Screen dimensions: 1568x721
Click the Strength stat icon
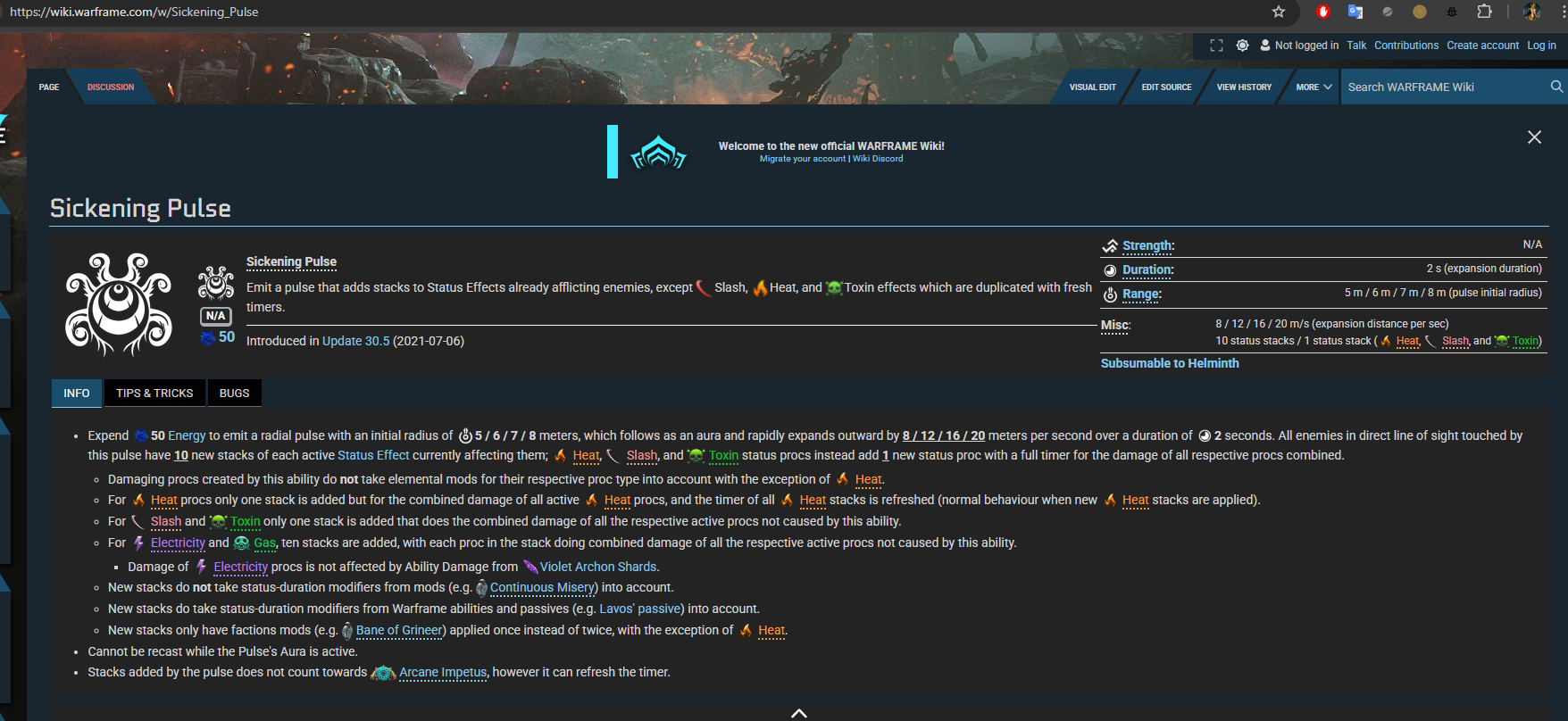(x=1110, y=246)
